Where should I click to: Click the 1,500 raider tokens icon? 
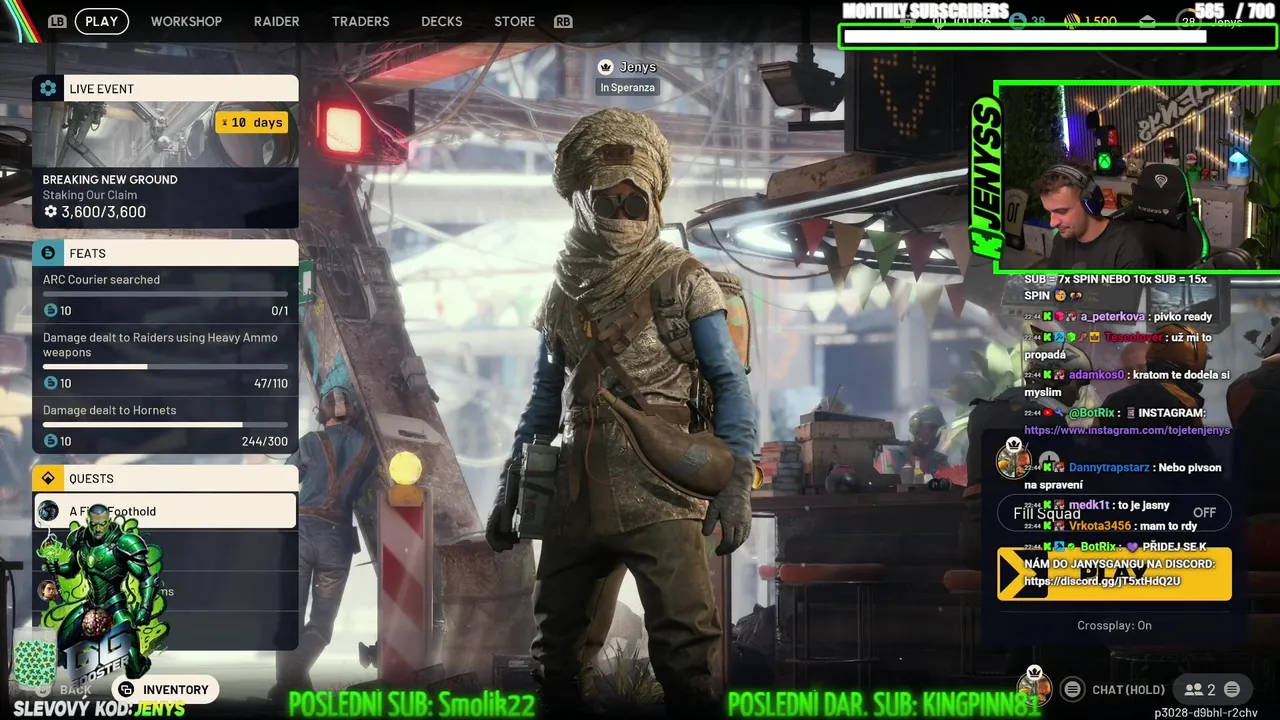click(x=1072, y=21)
